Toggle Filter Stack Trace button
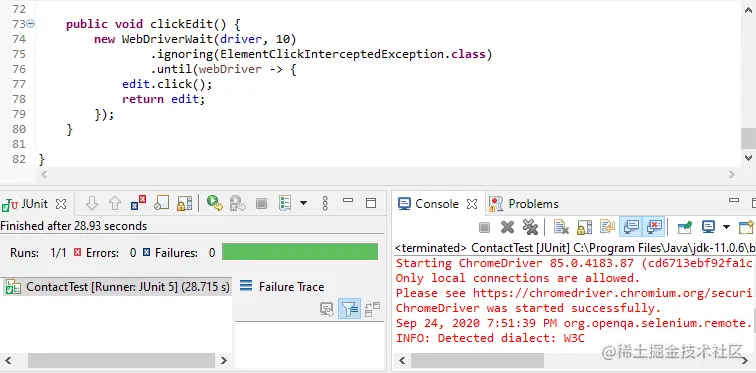The width and height of the screenshot is (756, 373). tap(350, 308)
